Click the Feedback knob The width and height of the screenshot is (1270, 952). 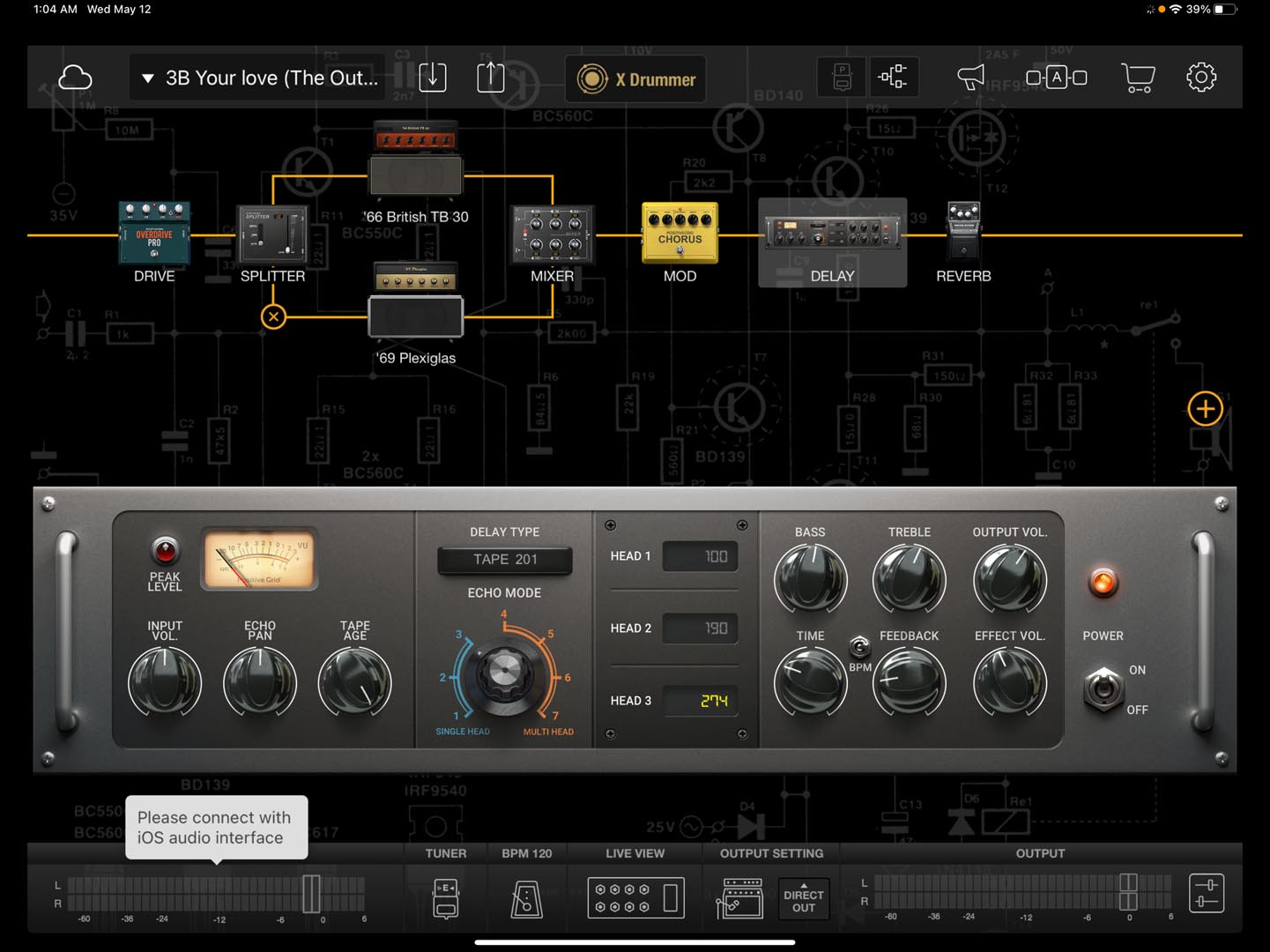click(x=910, y=682)
